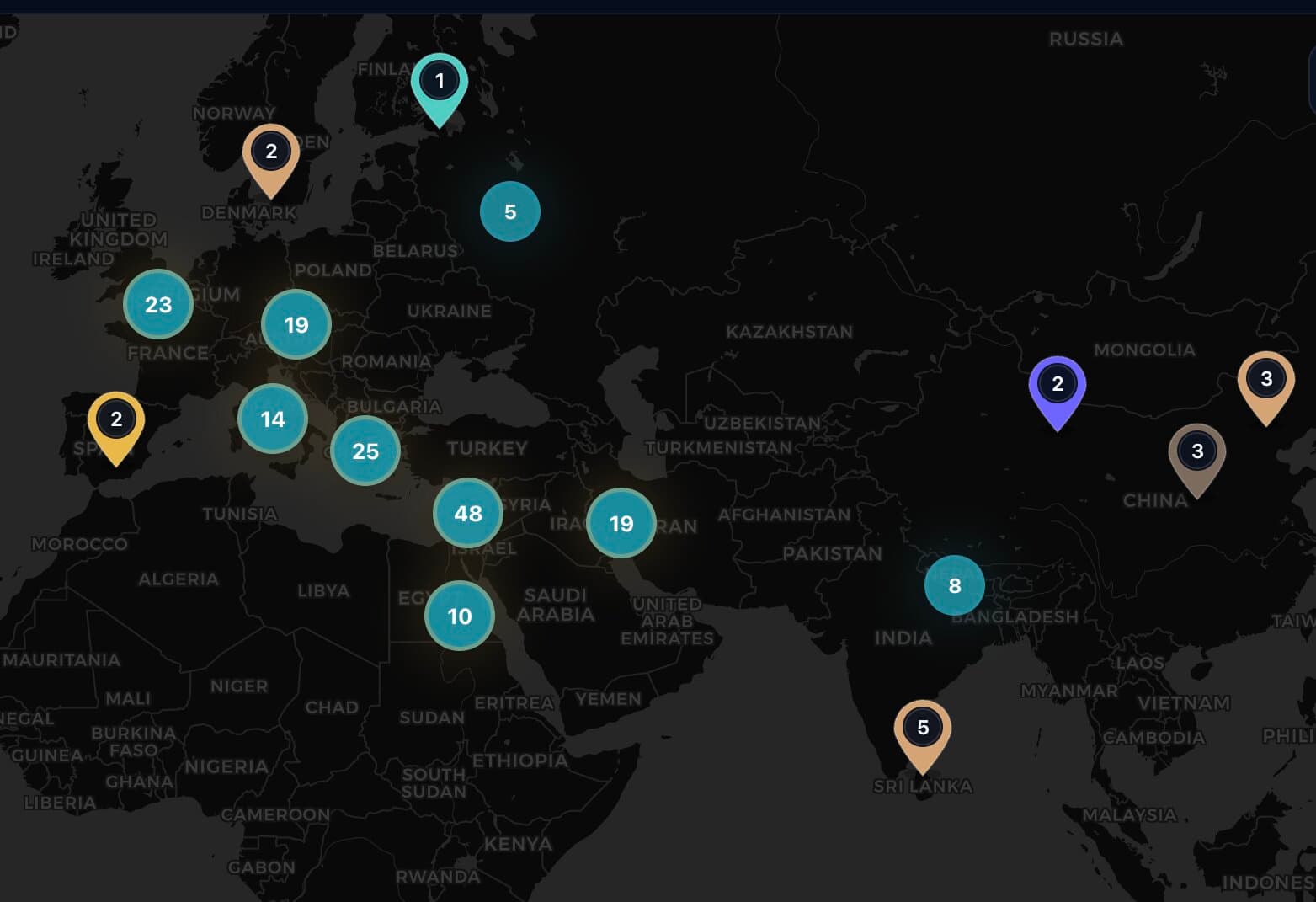Image resolution: width=1316 pixels, height=902 pixels.
Task: Expand the cluster of 48 near Israel
Action: pos(468,513)
